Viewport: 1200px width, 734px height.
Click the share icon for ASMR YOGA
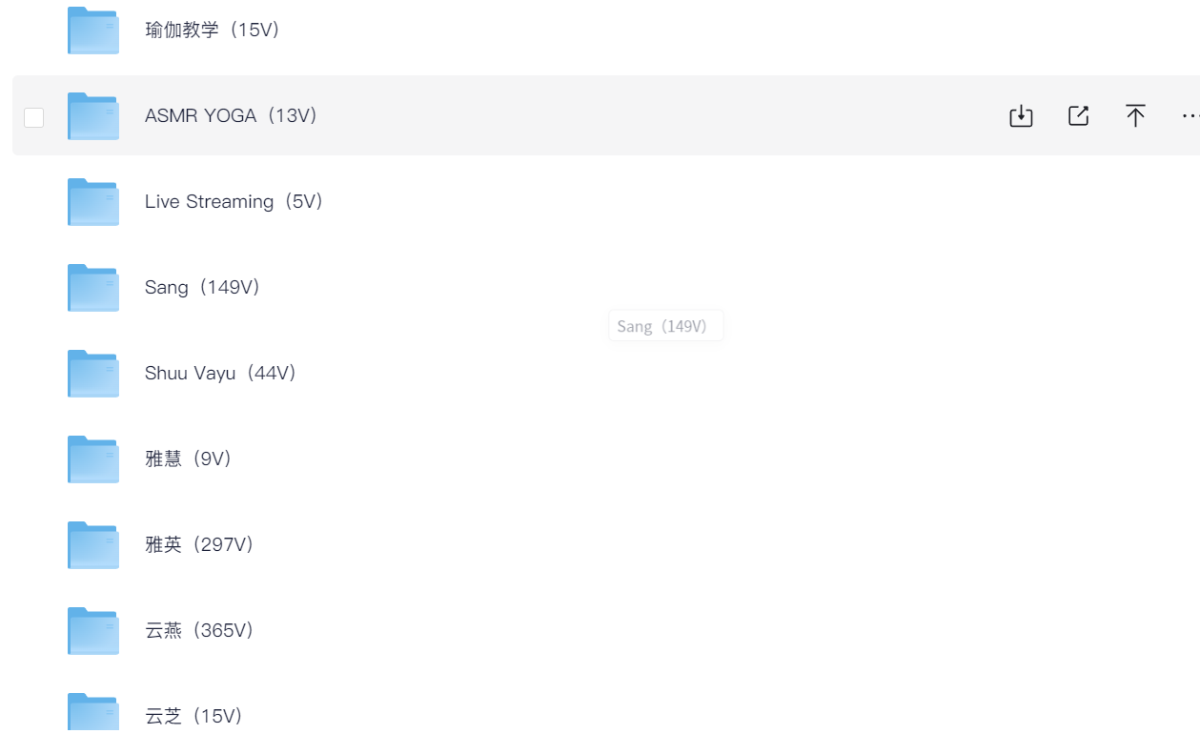(1078, 116)
